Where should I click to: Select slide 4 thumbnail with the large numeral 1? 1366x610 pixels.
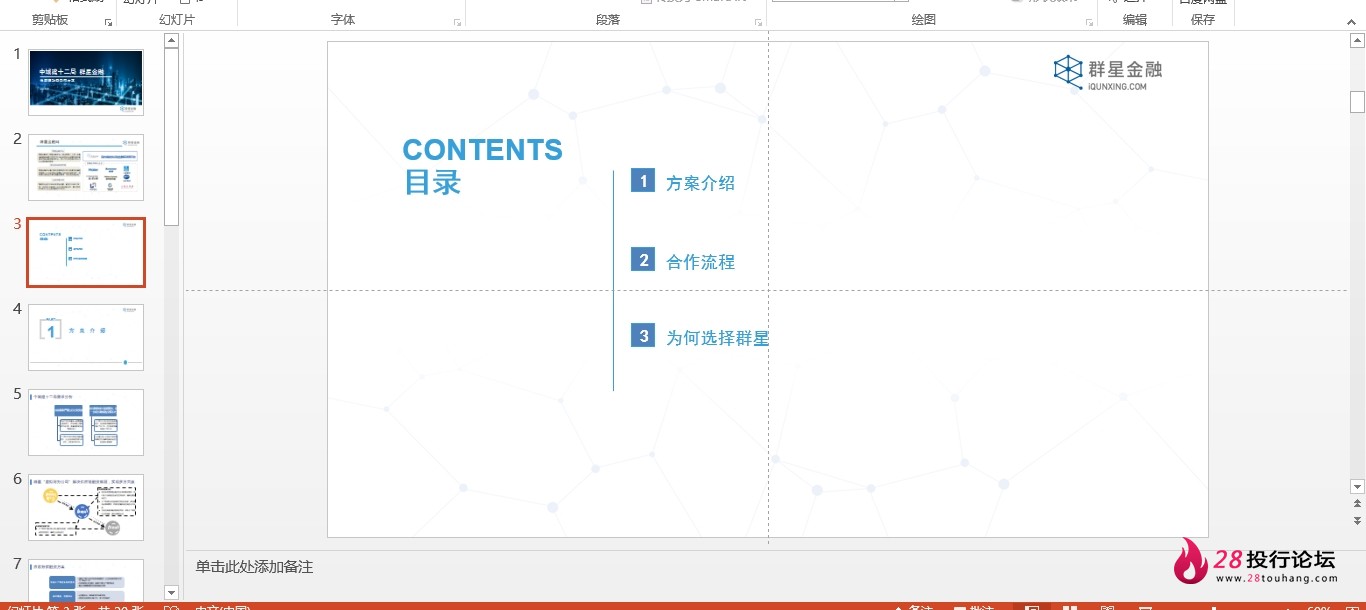86,338
